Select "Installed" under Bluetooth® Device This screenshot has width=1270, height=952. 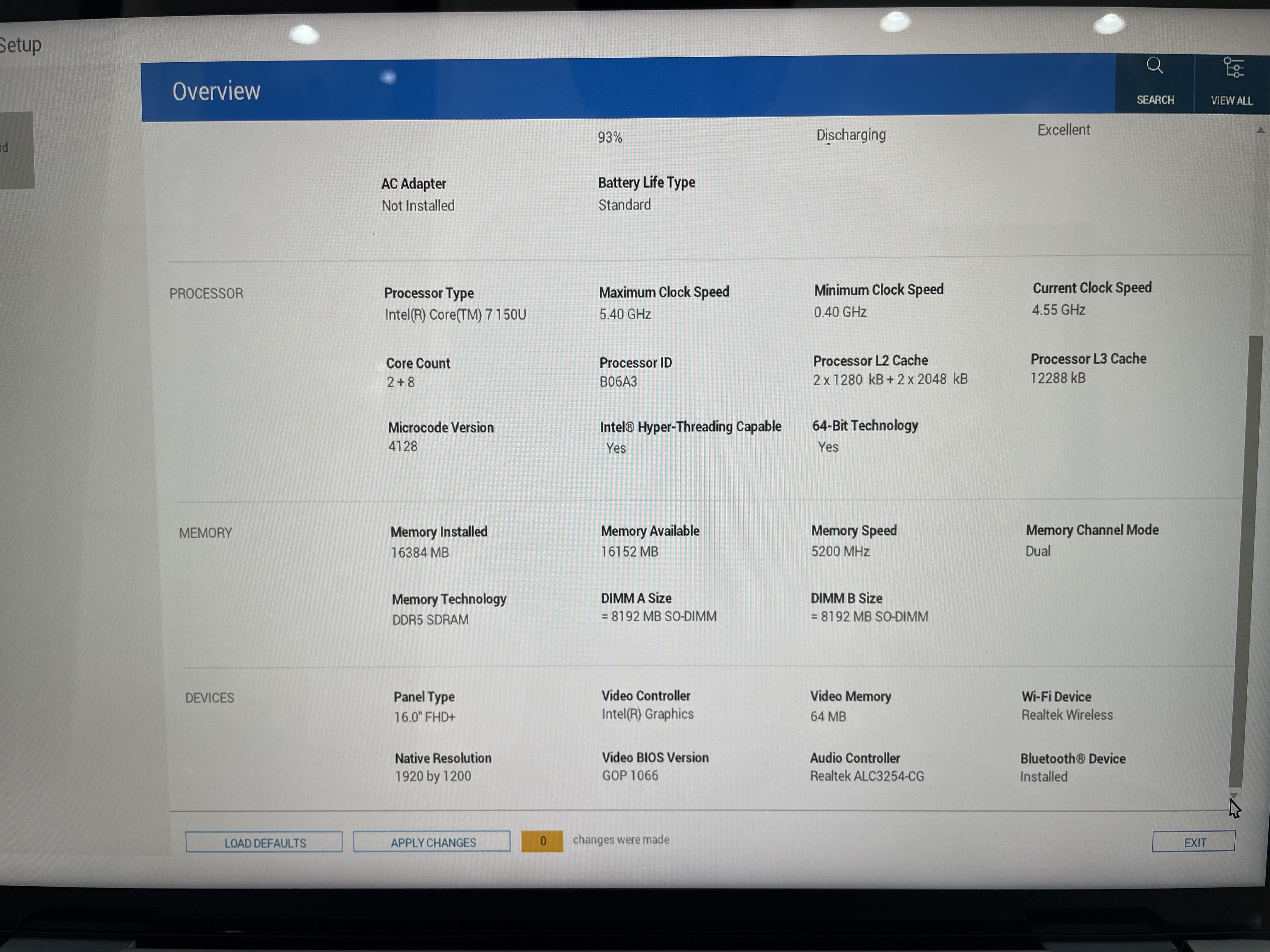pos(1043,776)
